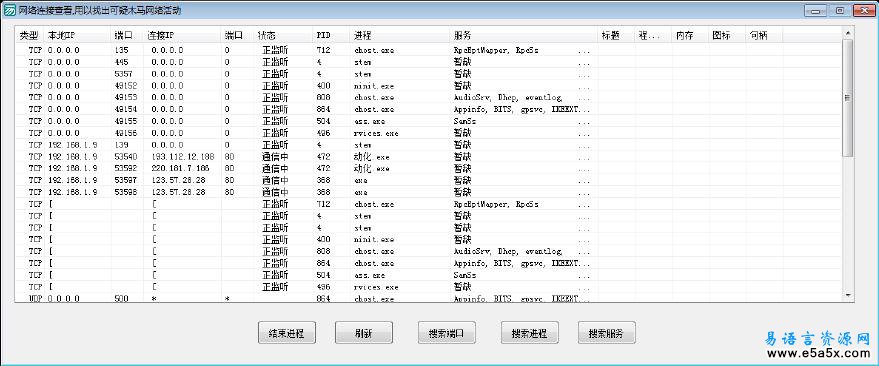Click the 正监听 status in the port 135 row
879x366 pixels.
[x=275, y=50]
